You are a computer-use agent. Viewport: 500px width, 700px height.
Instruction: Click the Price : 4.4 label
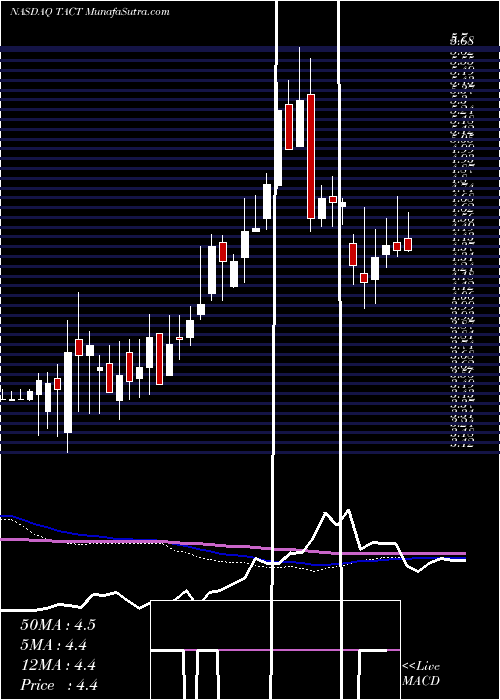tap(59, 685)
